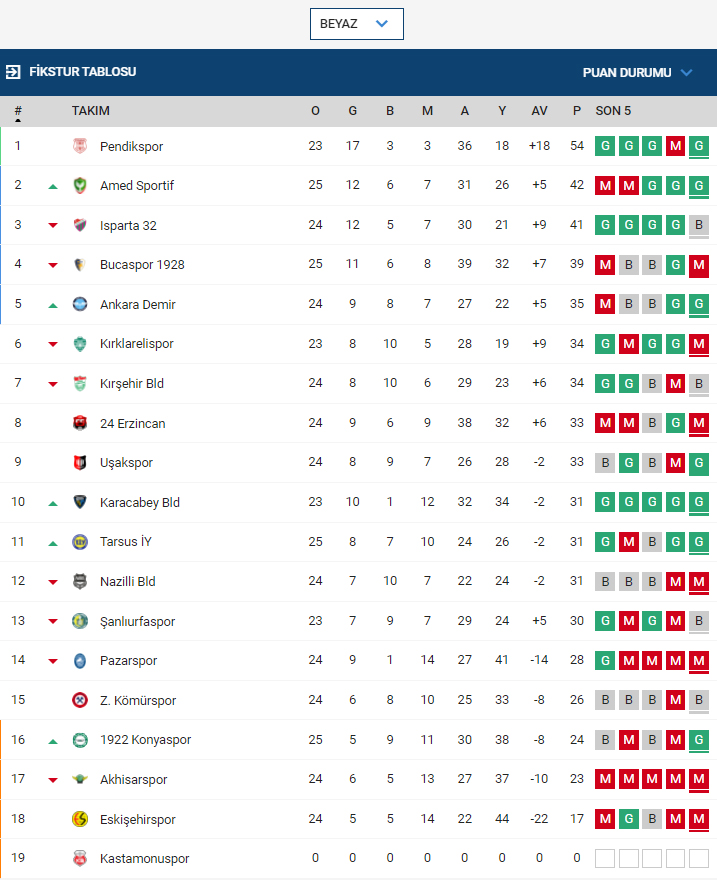Click the Eskişehirspor club logo

(80, 819)
